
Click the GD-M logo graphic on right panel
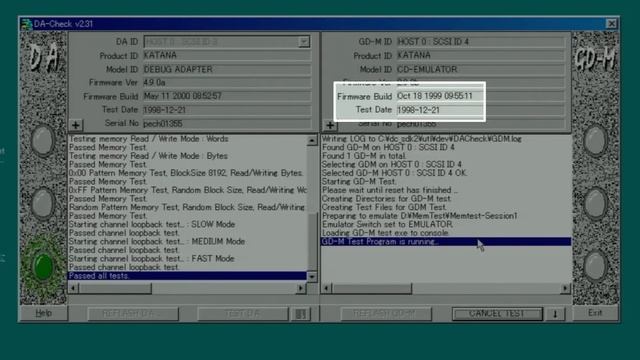pos(596,58)
